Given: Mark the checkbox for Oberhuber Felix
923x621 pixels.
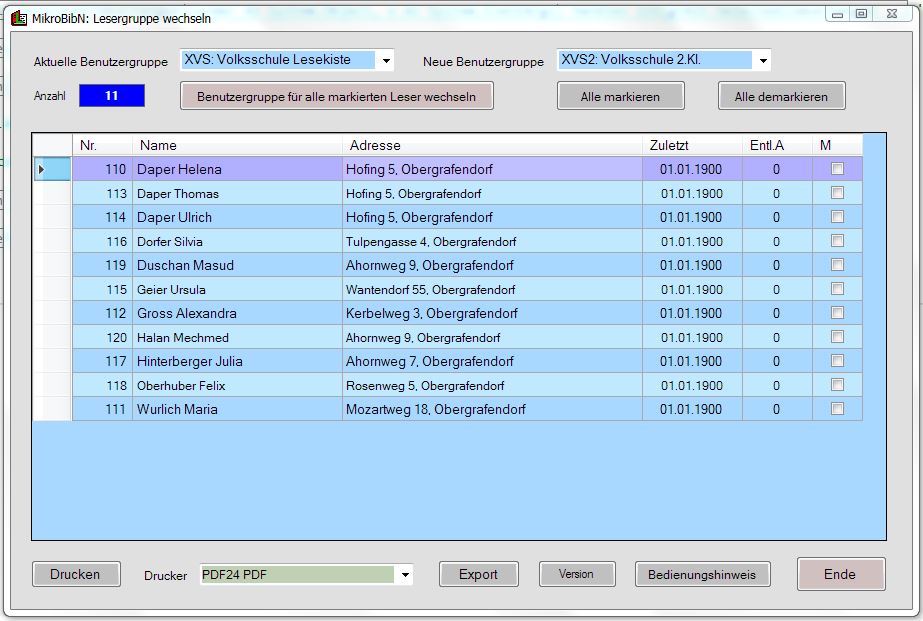Looking at the screenshot, I should coord(837,385).
